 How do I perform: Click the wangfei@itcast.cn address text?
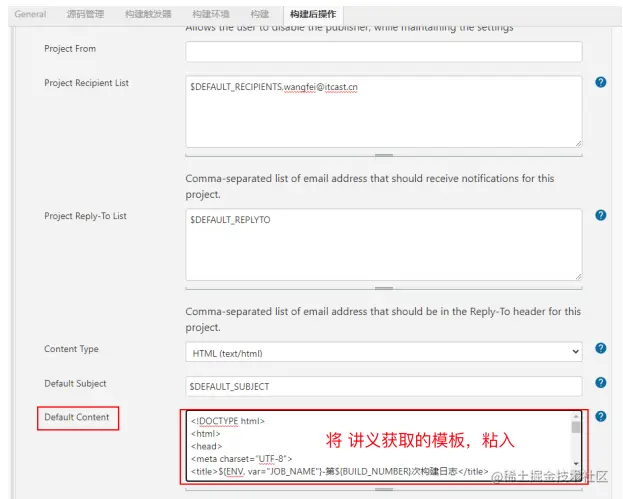pyautogui.click(x=321, y=87)
